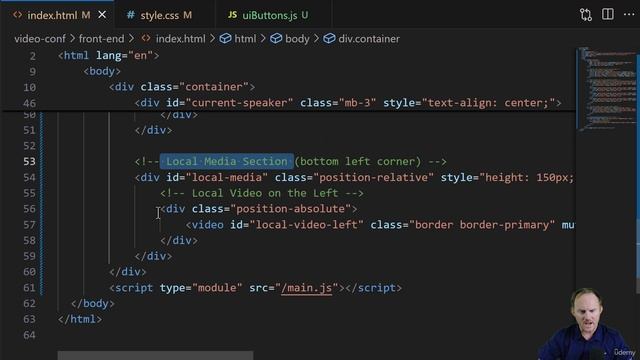640x360 pixels.
Task: Click line number 64 in the gutter
Action: pyautogui.click(x=29, y=335)
